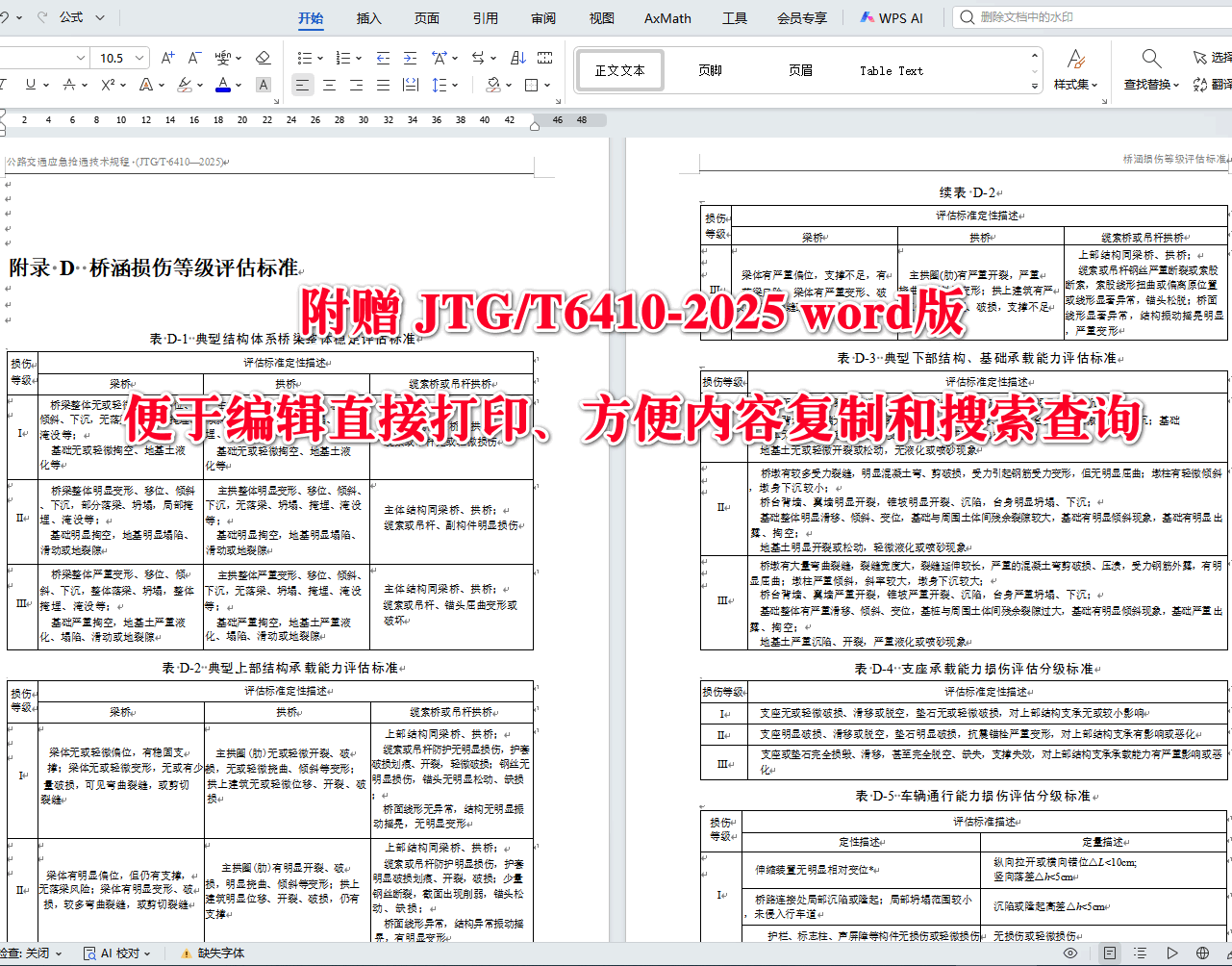Toggle center alignment
The image size is (1232, 966).
click(x=329, y=85)
